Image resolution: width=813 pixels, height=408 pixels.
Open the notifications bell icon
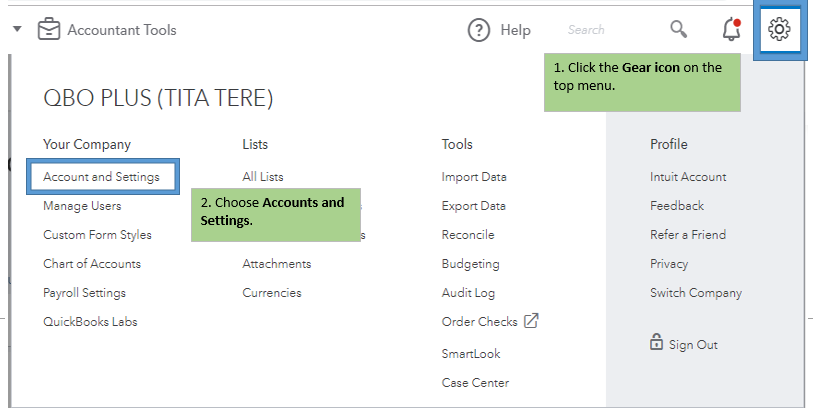click(x=731, y=30)
